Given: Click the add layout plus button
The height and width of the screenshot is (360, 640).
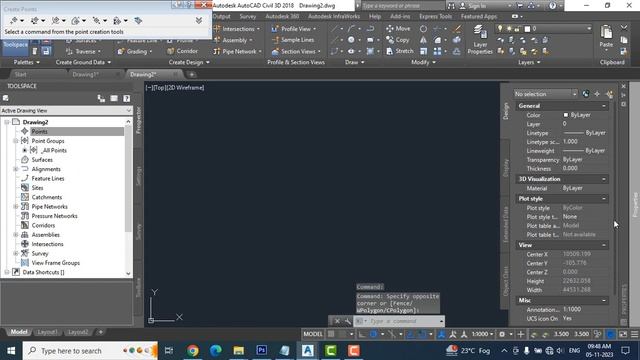Looking at the screenshot, I should (100, 332).
